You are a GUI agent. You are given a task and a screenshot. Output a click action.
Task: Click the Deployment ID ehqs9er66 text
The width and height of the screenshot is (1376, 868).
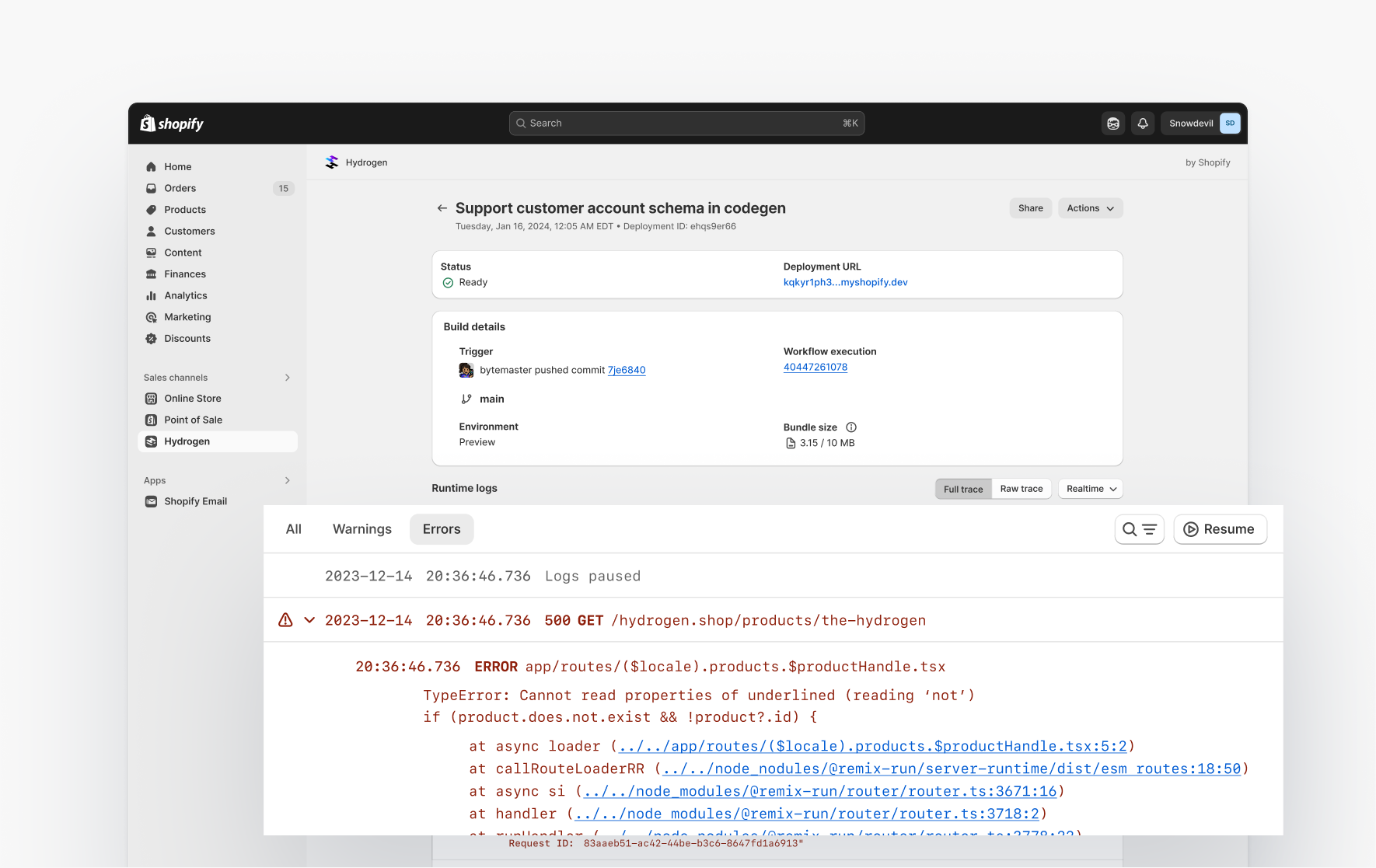click(x=679, y=227)
